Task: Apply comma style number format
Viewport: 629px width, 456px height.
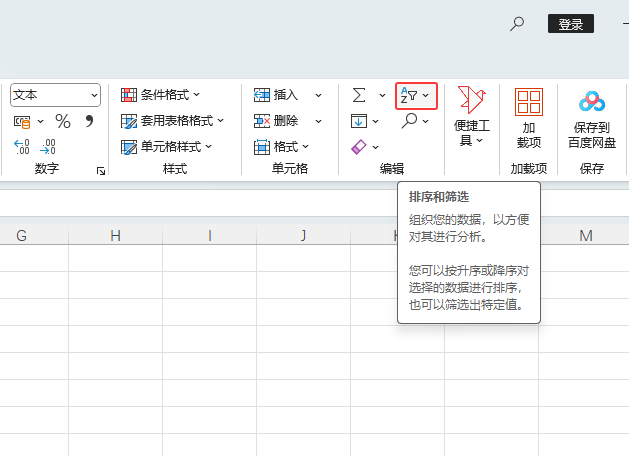Action: click(89, 121)
